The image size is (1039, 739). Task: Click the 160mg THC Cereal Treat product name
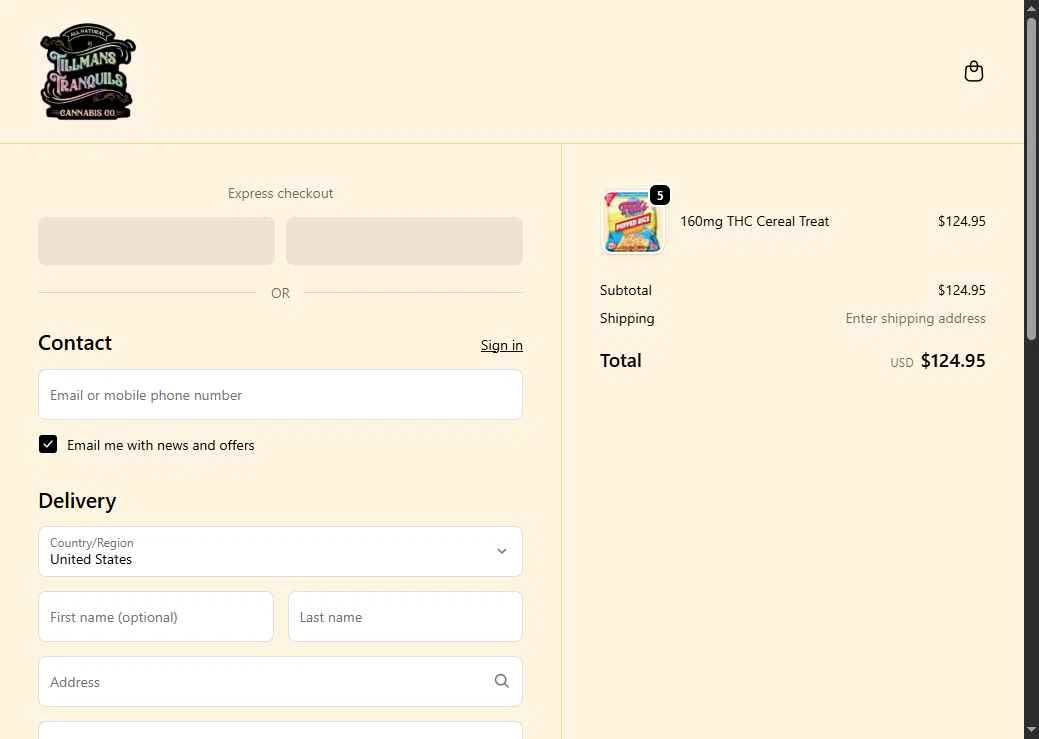coord(754,221)
